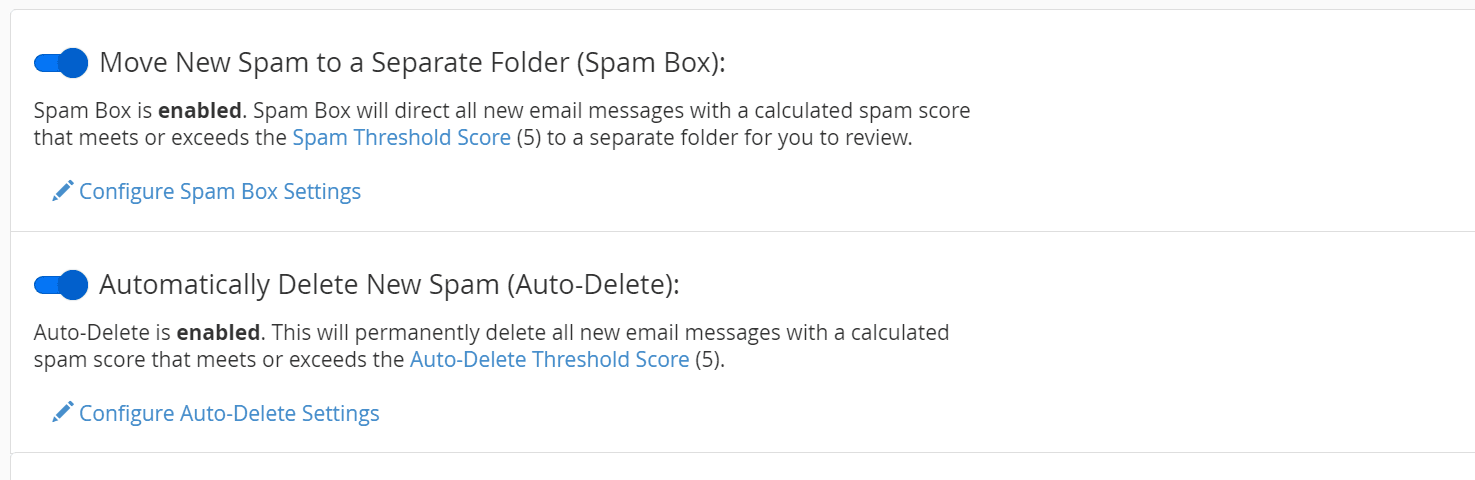Open the Auto-Delete Threshold Score link
The height and width of the screenshot is (480, 1475).
[549, 360]
